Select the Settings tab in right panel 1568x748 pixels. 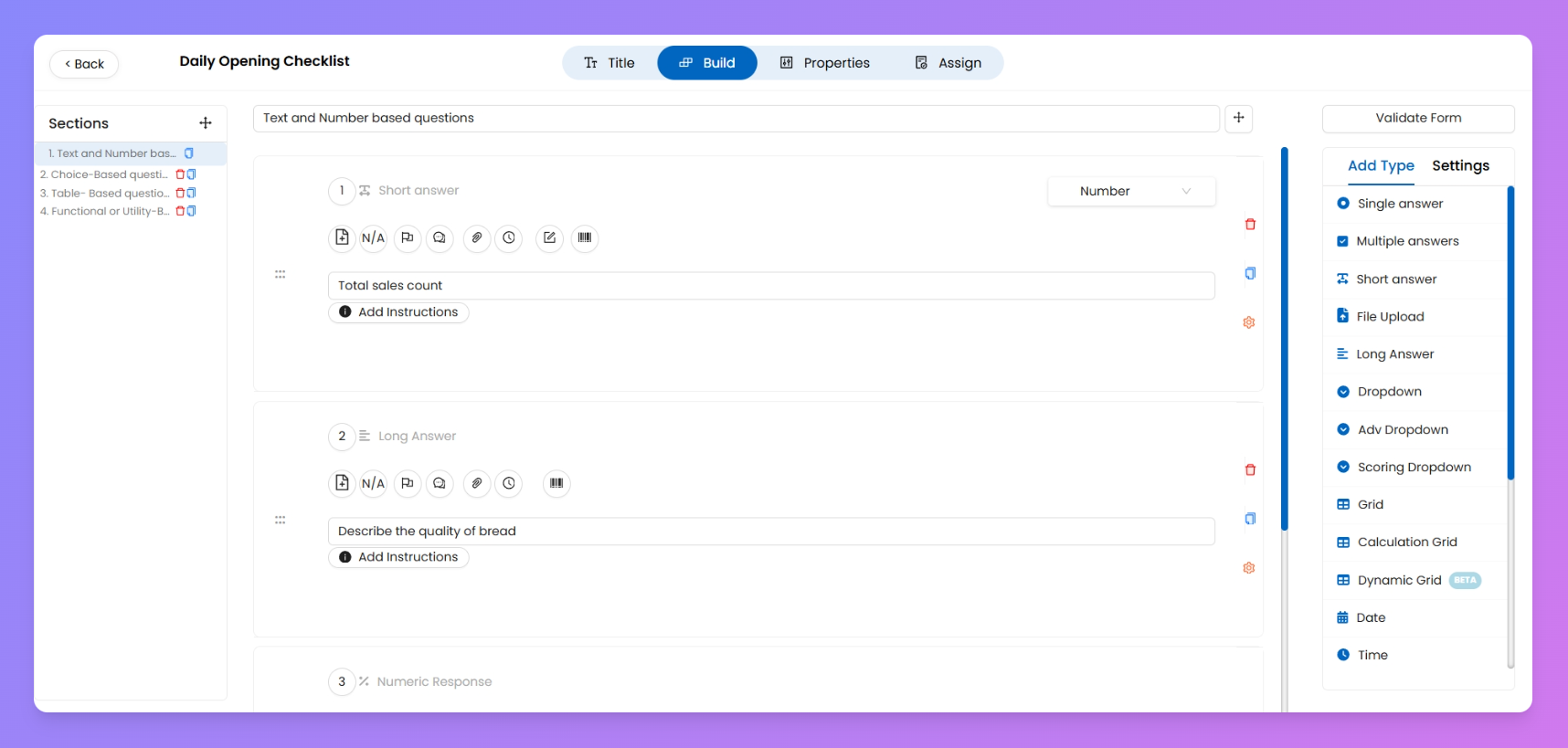[x=1460, y=165]
